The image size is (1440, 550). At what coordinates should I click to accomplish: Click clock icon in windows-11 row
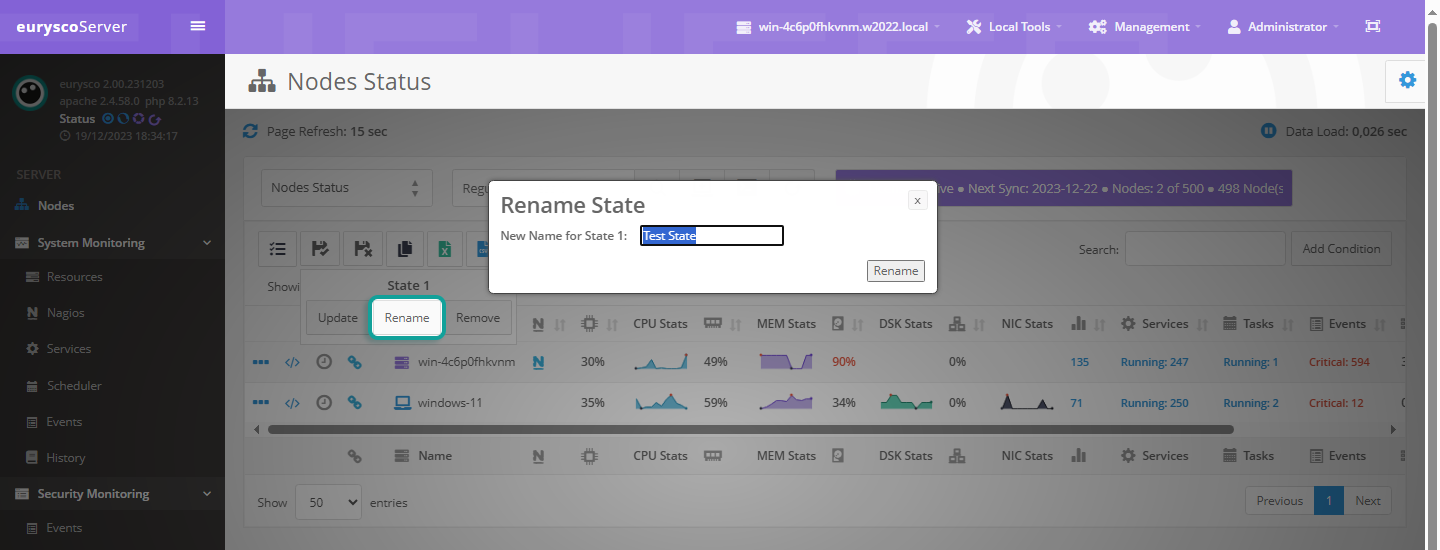click(x=324, y=402)
